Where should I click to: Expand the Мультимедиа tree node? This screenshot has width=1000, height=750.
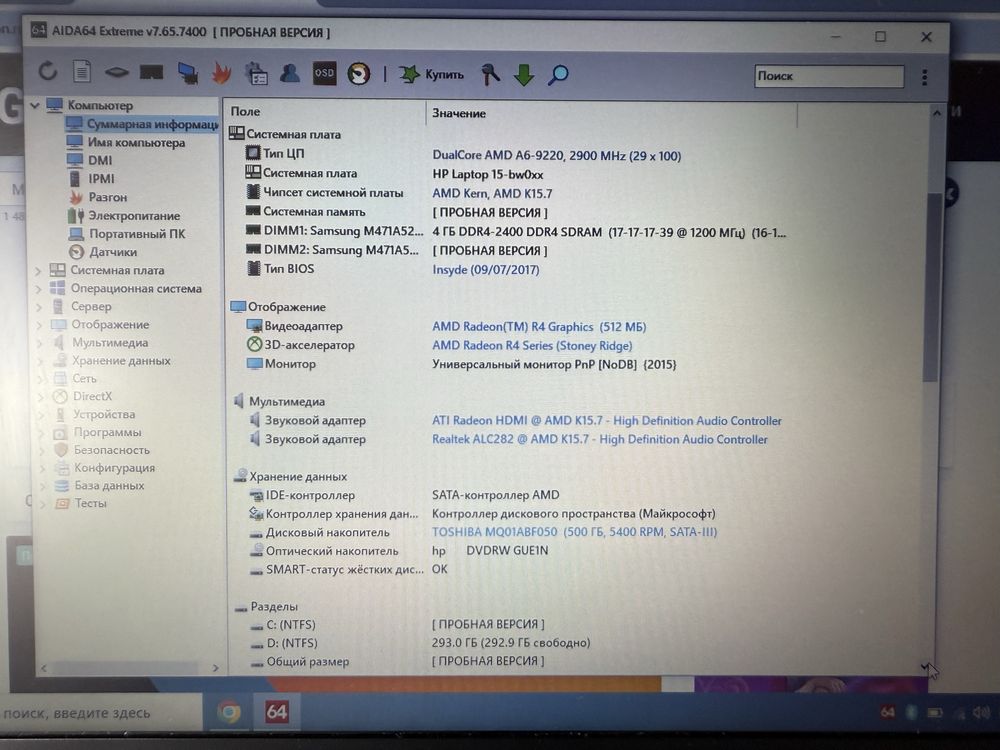coord(41,343)
